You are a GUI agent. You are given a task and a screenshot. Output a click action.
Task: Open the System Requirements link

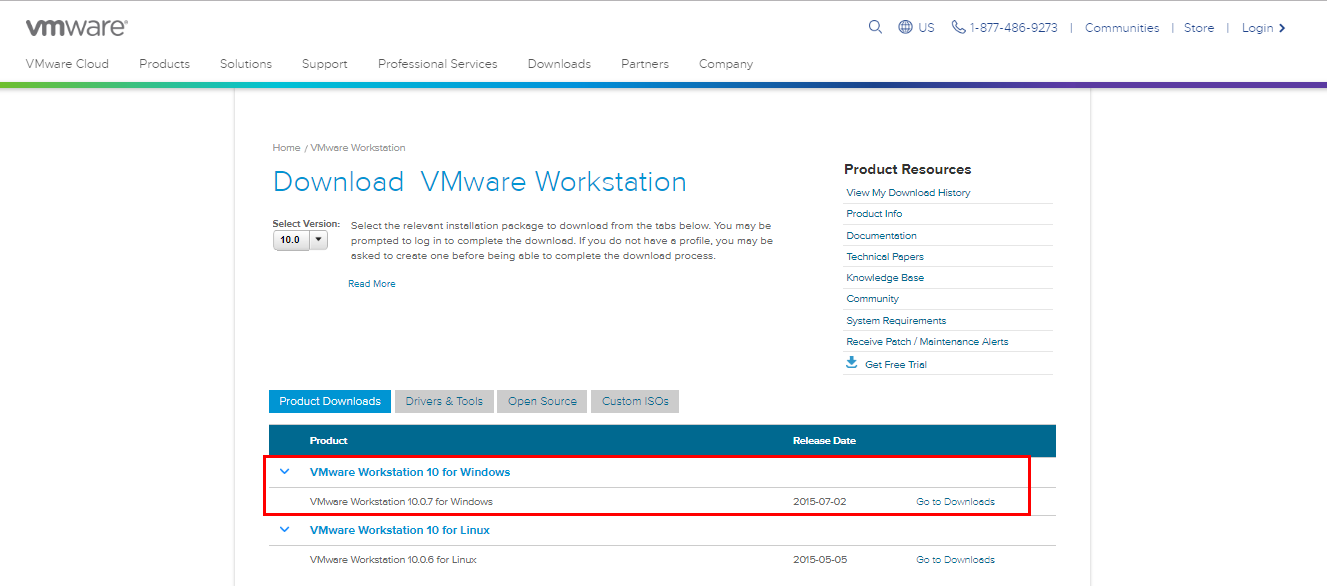[896, 321]
